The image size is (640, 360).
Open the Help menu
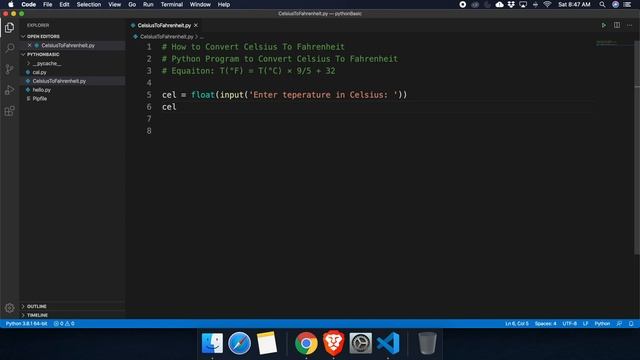[x=224, y=4]
